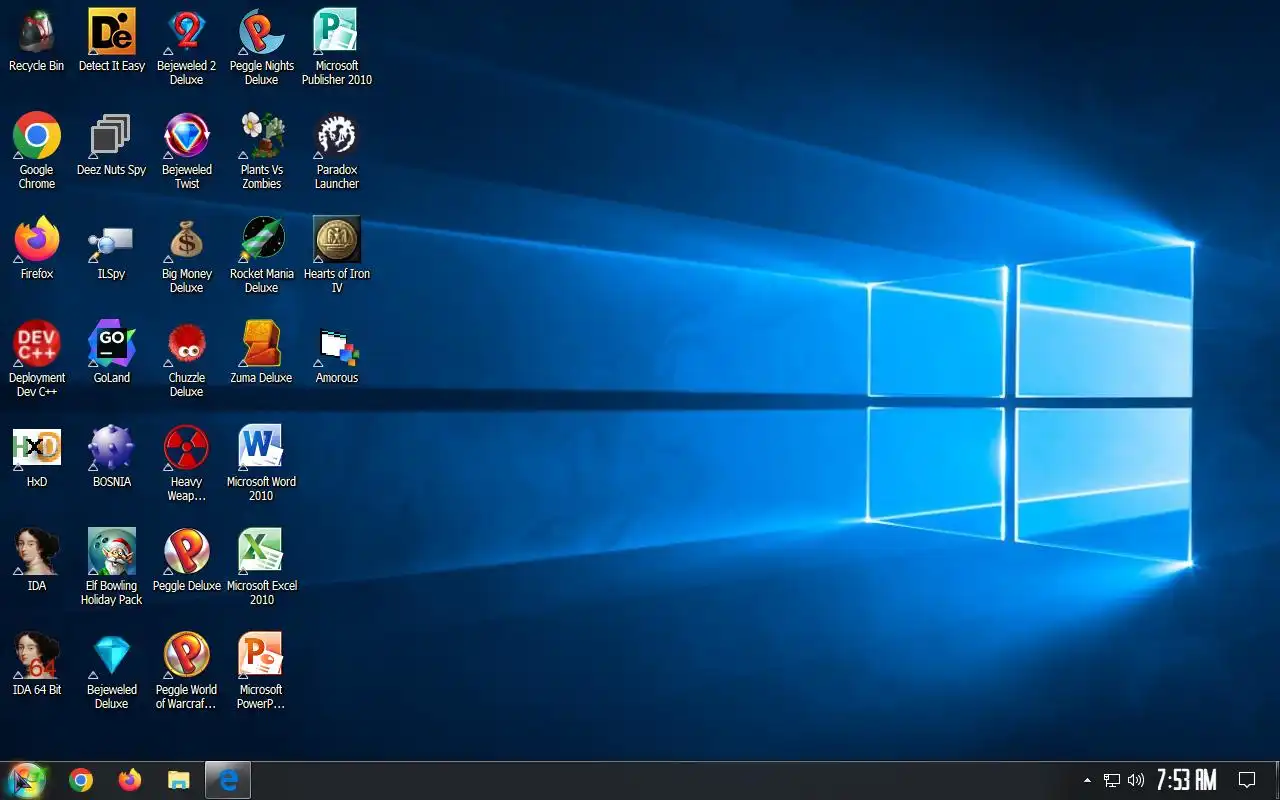Show hidden system tray icons
The image size is (1280, 800).
pos(1087,780)
